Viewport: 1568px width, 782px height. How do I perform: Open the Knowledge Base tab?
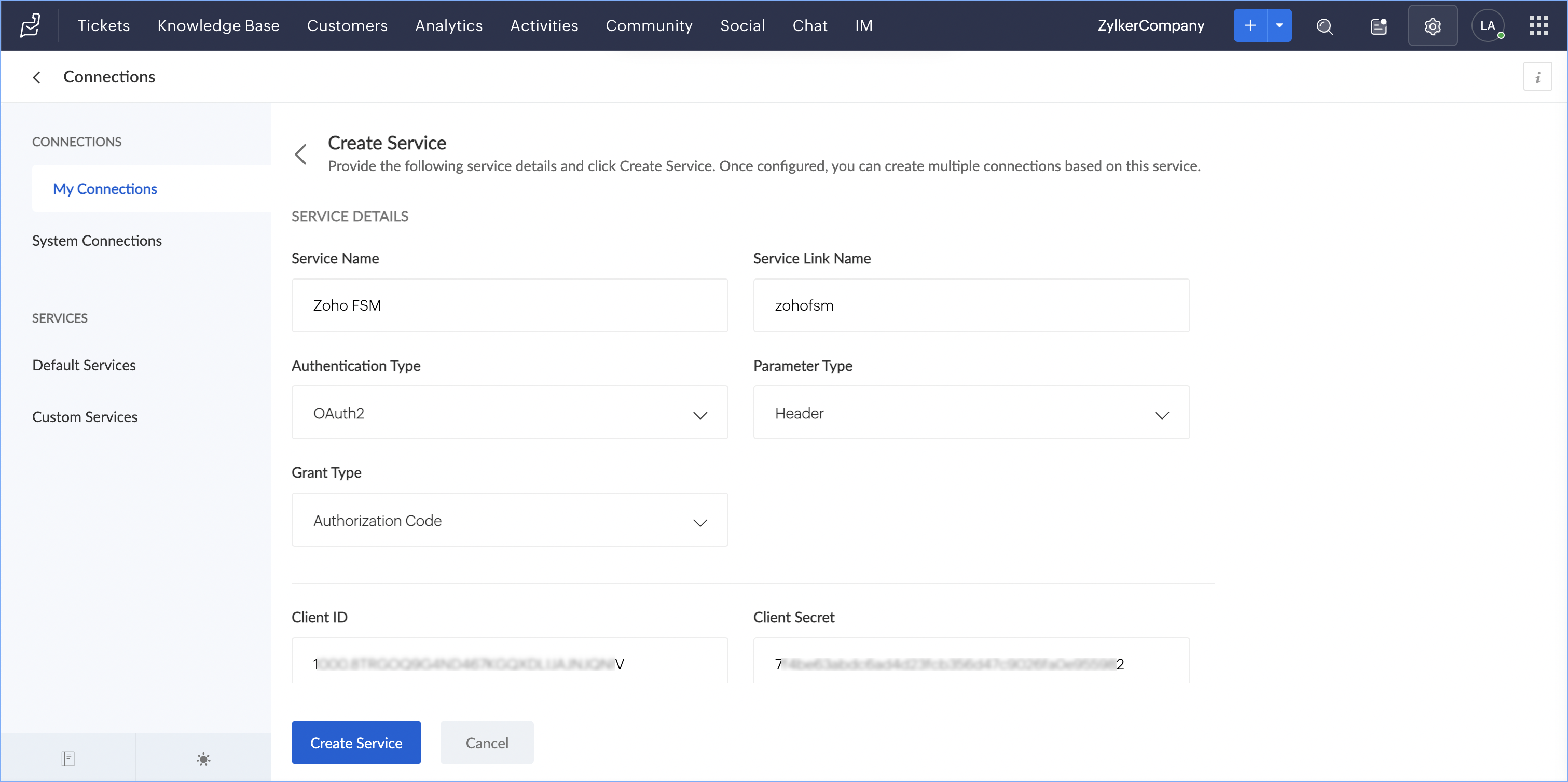click(218, 25)
